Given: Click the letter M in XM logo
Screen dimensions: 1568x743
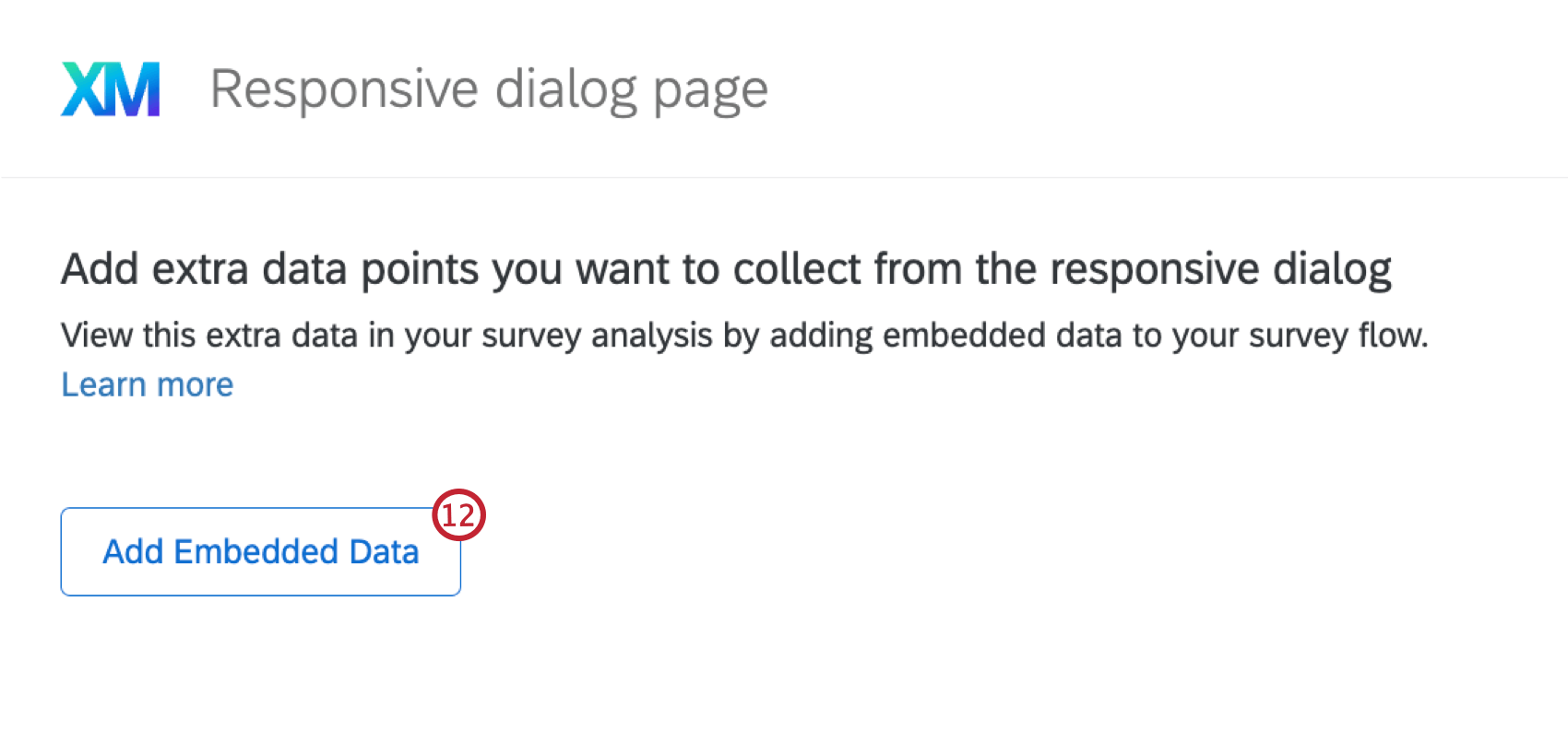Looking at the screenshot, I should pos(132,89).
